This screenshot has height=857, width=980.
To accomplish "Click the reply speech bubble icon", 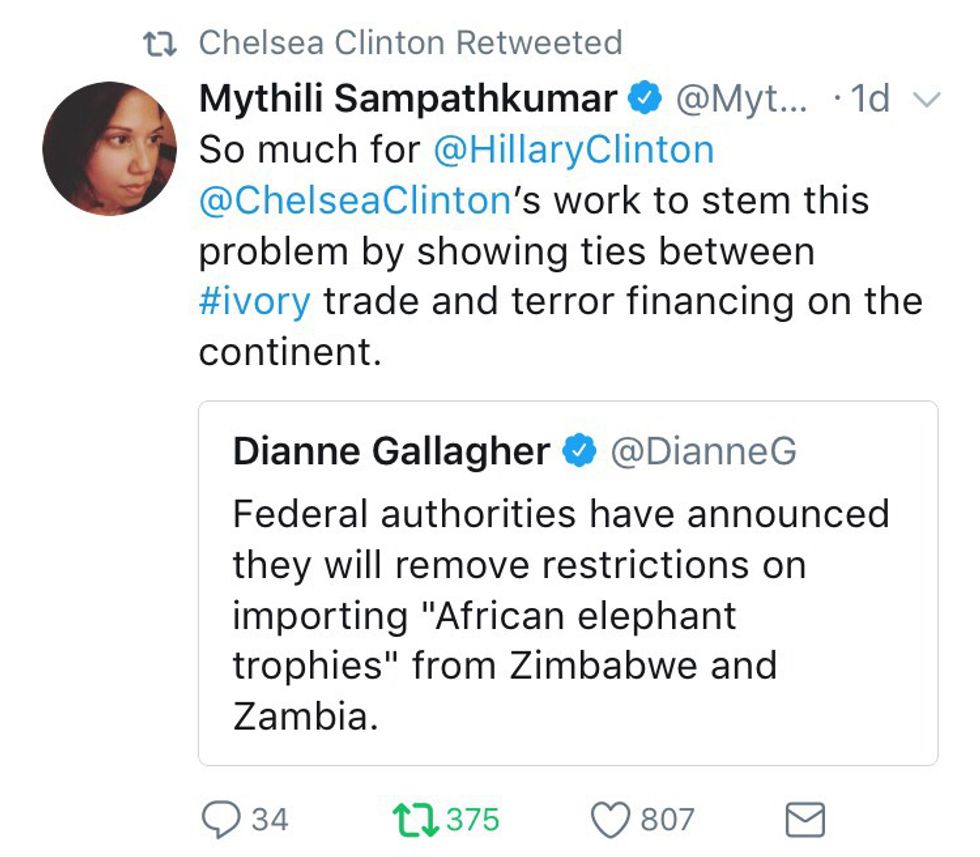I will (x=220, y=820).
